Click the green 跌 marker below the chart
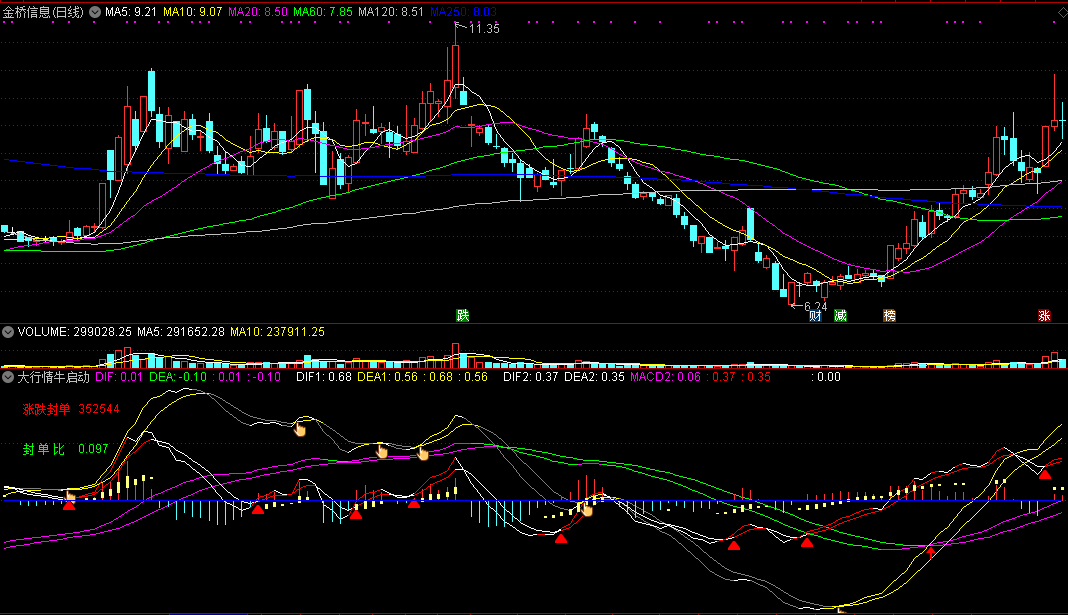Viewport: 1068px width, 615px height. [462, 315]
